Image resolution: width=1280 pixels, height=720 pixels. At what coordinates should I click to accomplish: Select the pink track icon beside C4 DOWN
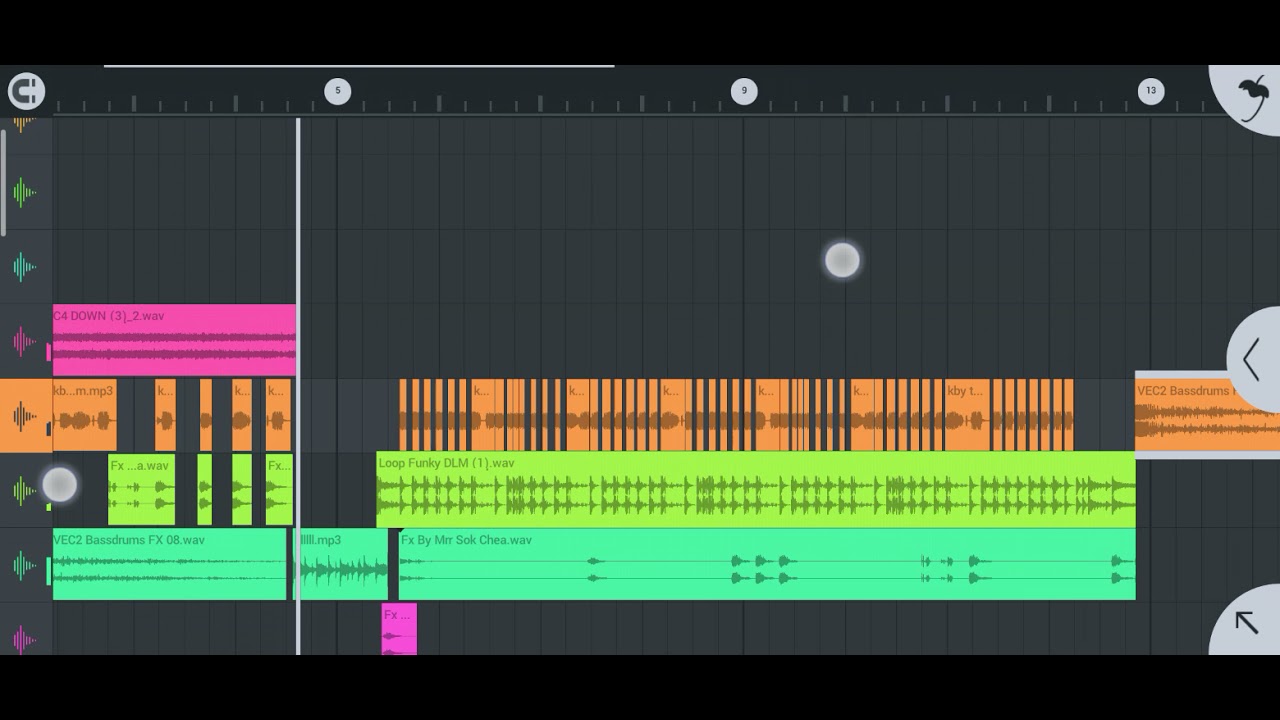25,342
